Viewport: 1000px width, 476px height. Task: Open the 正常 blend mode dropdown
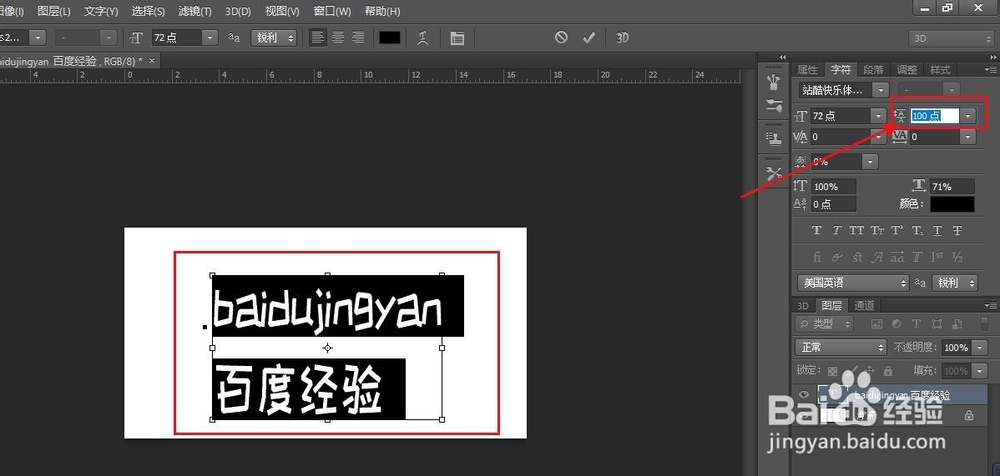tap(841, 348)
